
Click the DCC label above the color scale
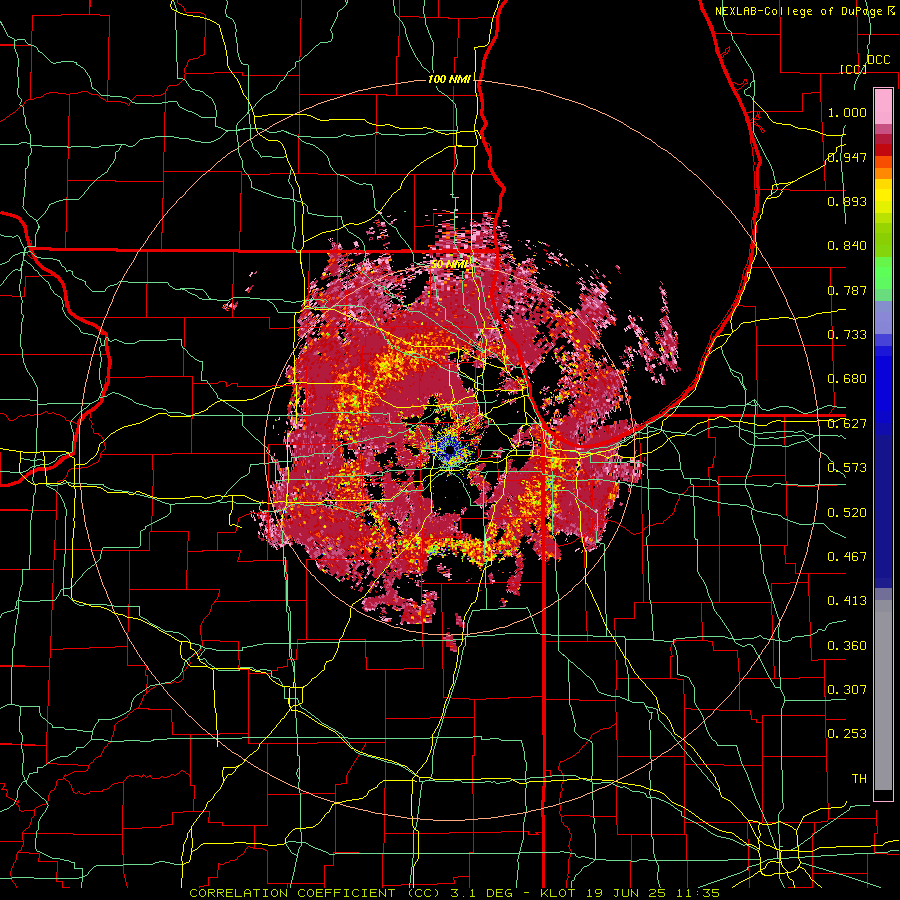pyautogui.click(x=878, y=60)
